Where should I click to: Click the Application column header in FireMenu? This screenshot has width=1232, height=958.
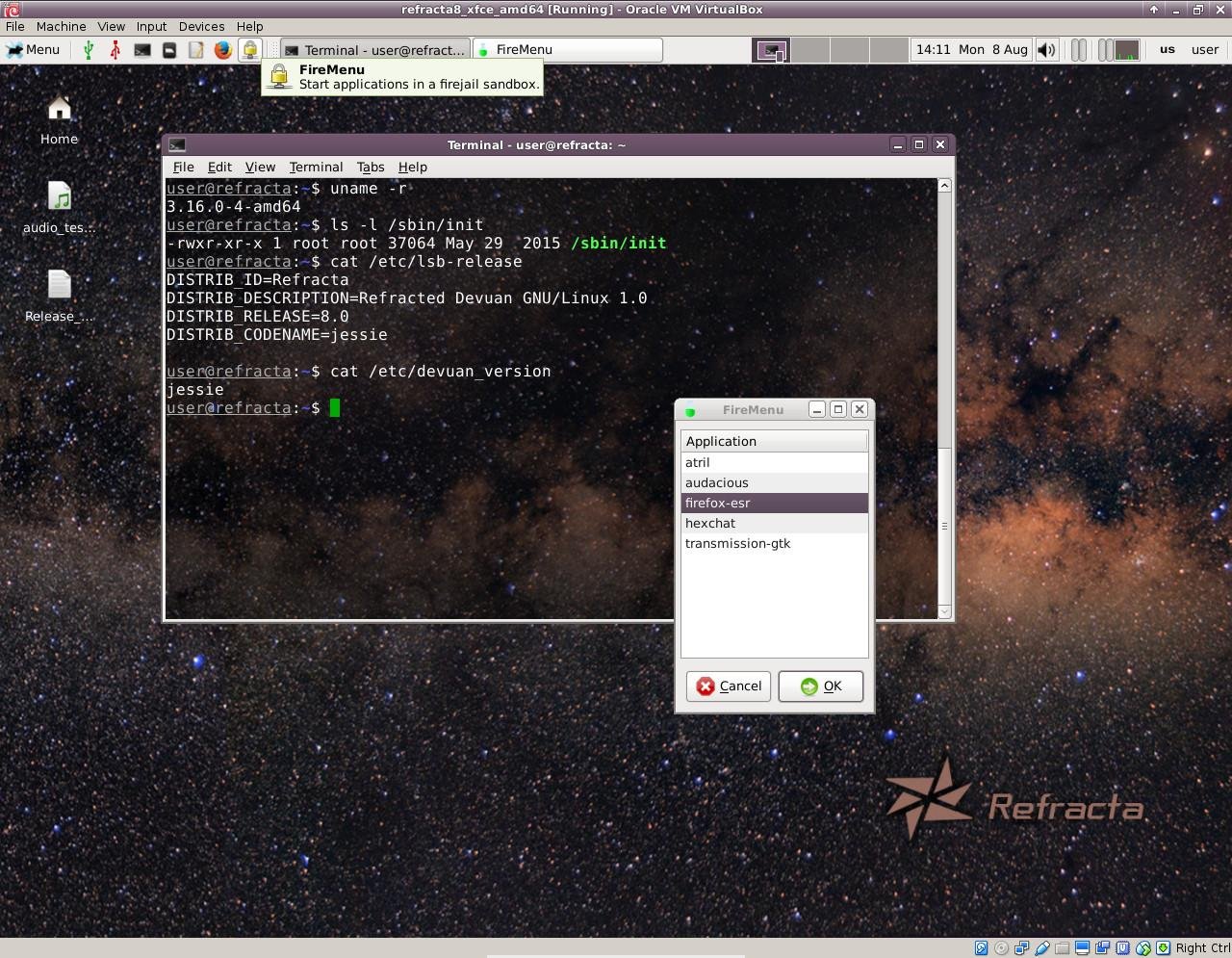774,441
